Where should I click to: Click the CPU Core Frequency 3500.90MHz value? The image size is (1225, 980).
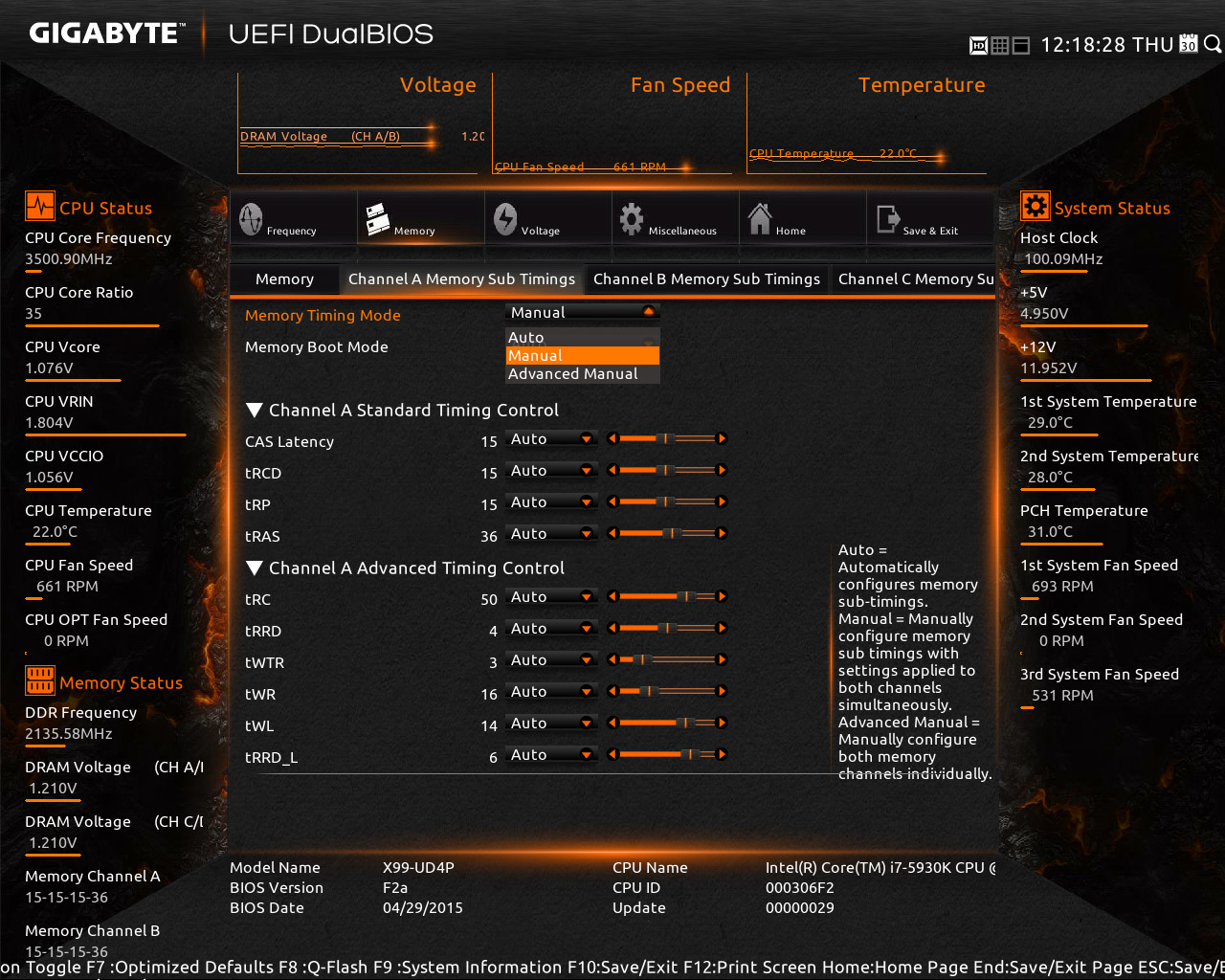69,258
